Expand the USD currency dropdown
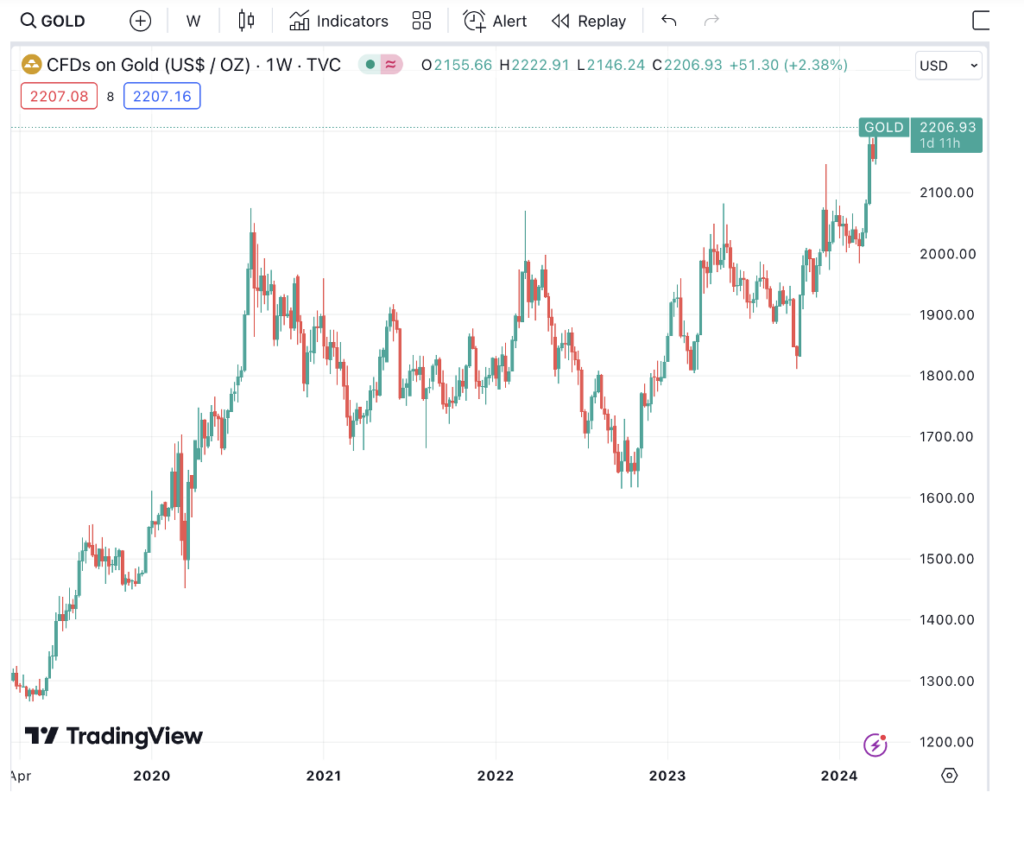The image size is (1024, 843). [x=948, y=66]
